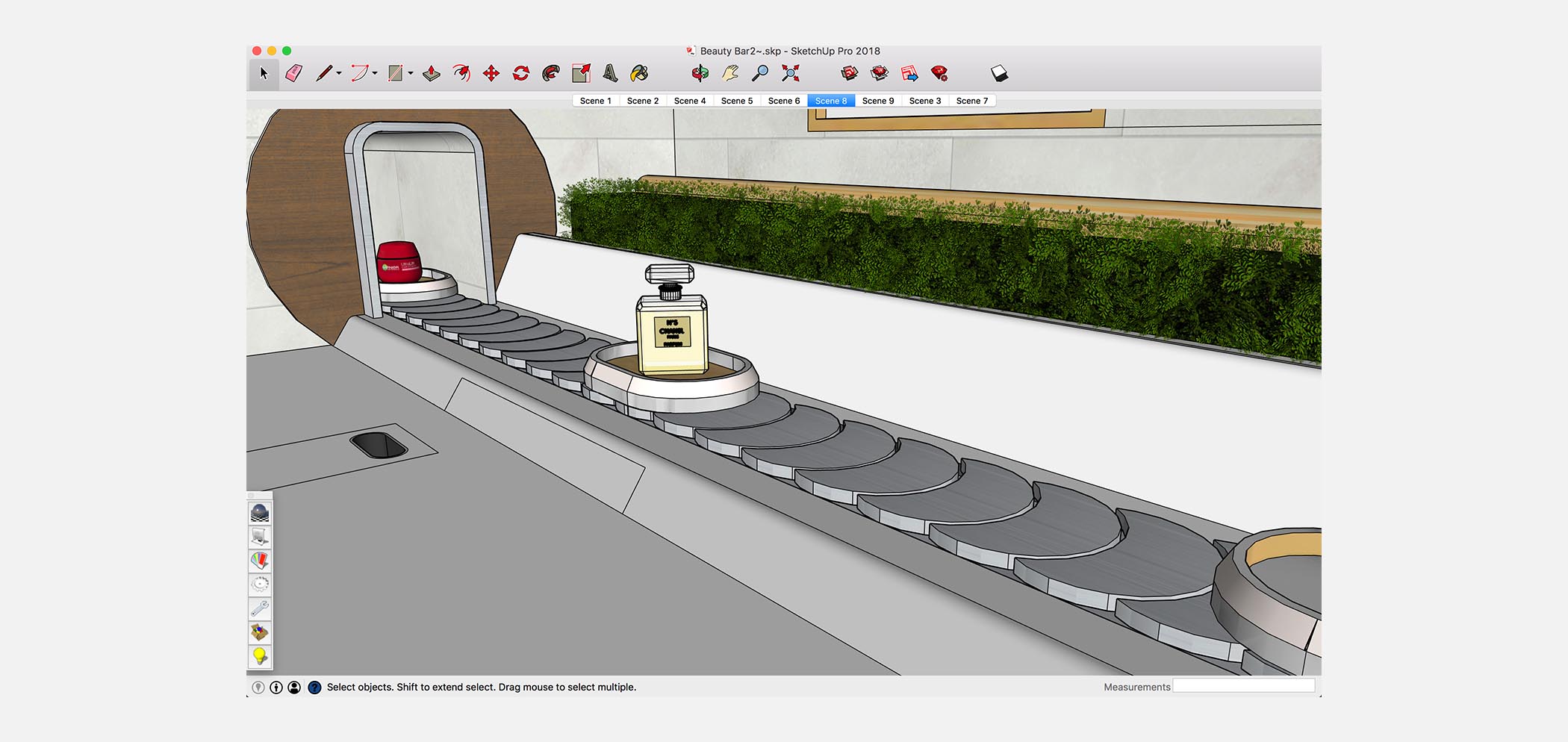The width and height of the screenshot is (1568, 742).
Task: Activate the Orbit tool
Action: coord(700,73)
